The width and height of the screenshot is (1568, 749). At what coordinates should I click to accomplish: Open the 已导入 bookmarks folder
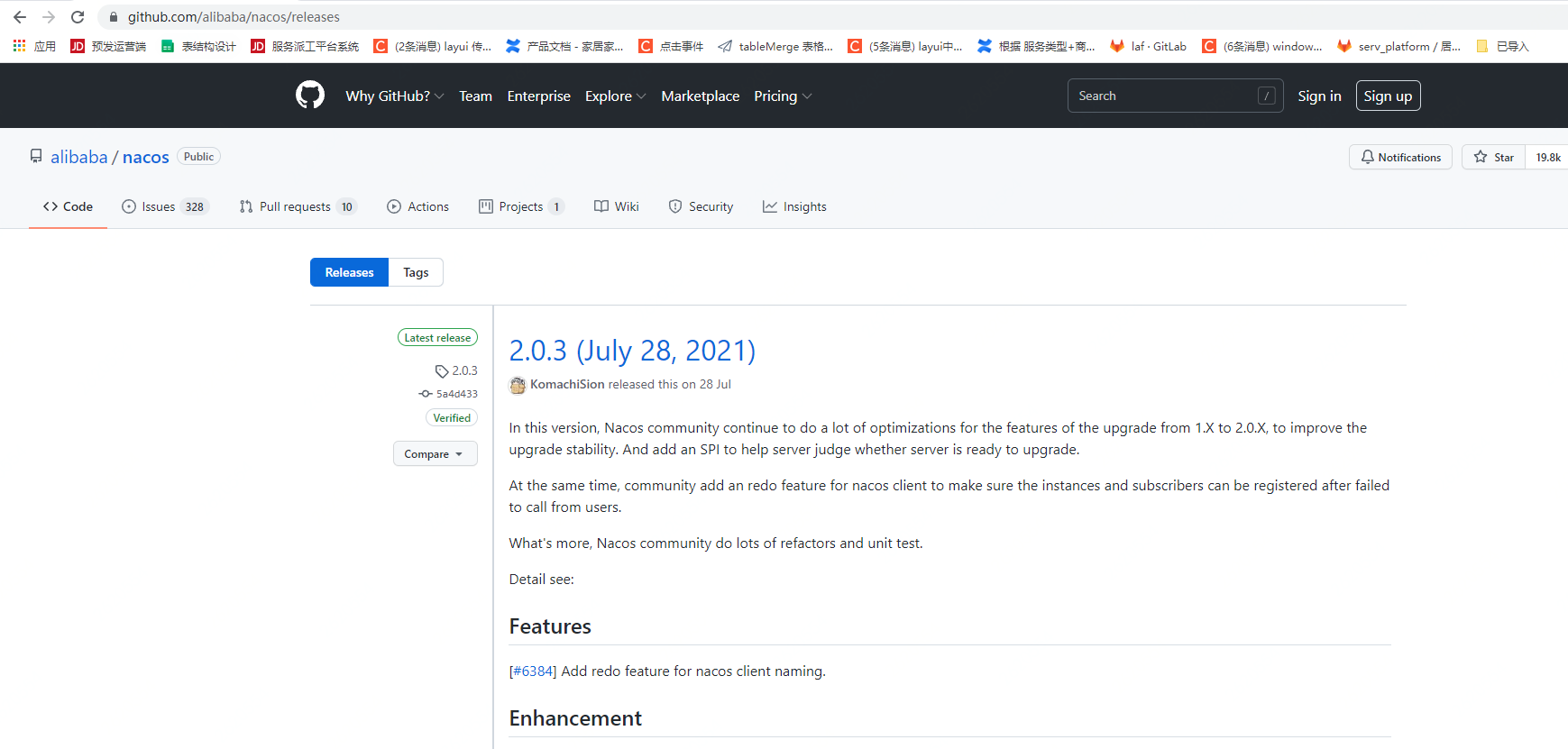1502,46
